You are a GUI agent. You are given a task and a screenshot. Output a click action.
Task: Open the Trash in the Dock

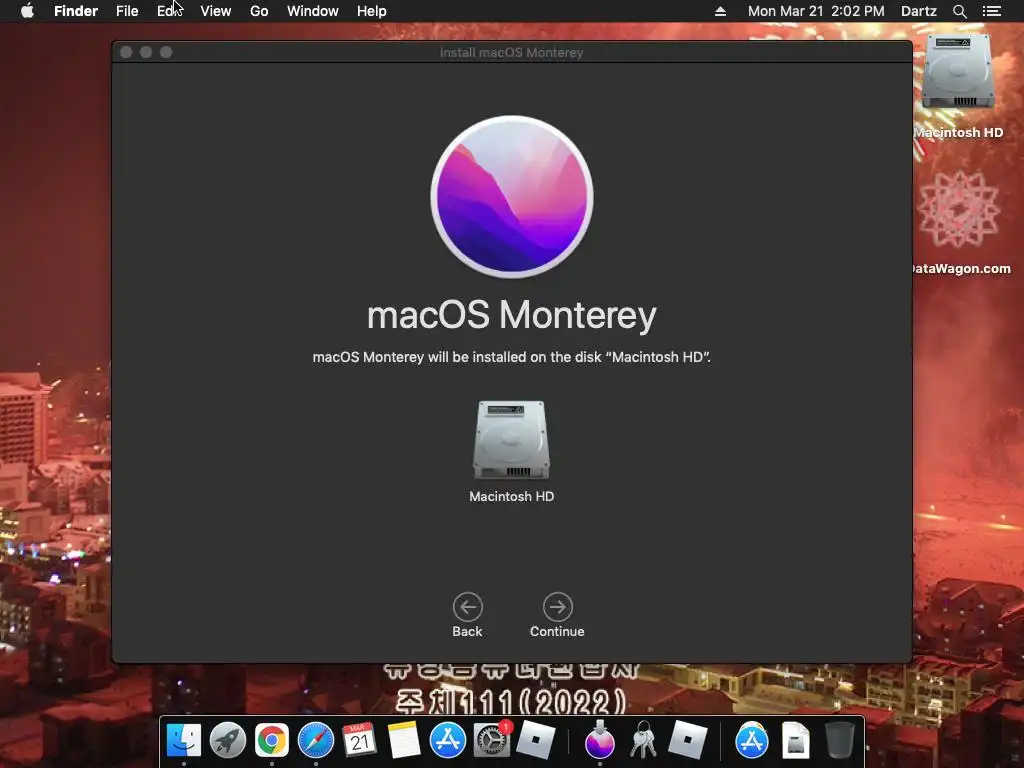pos(839,740)
